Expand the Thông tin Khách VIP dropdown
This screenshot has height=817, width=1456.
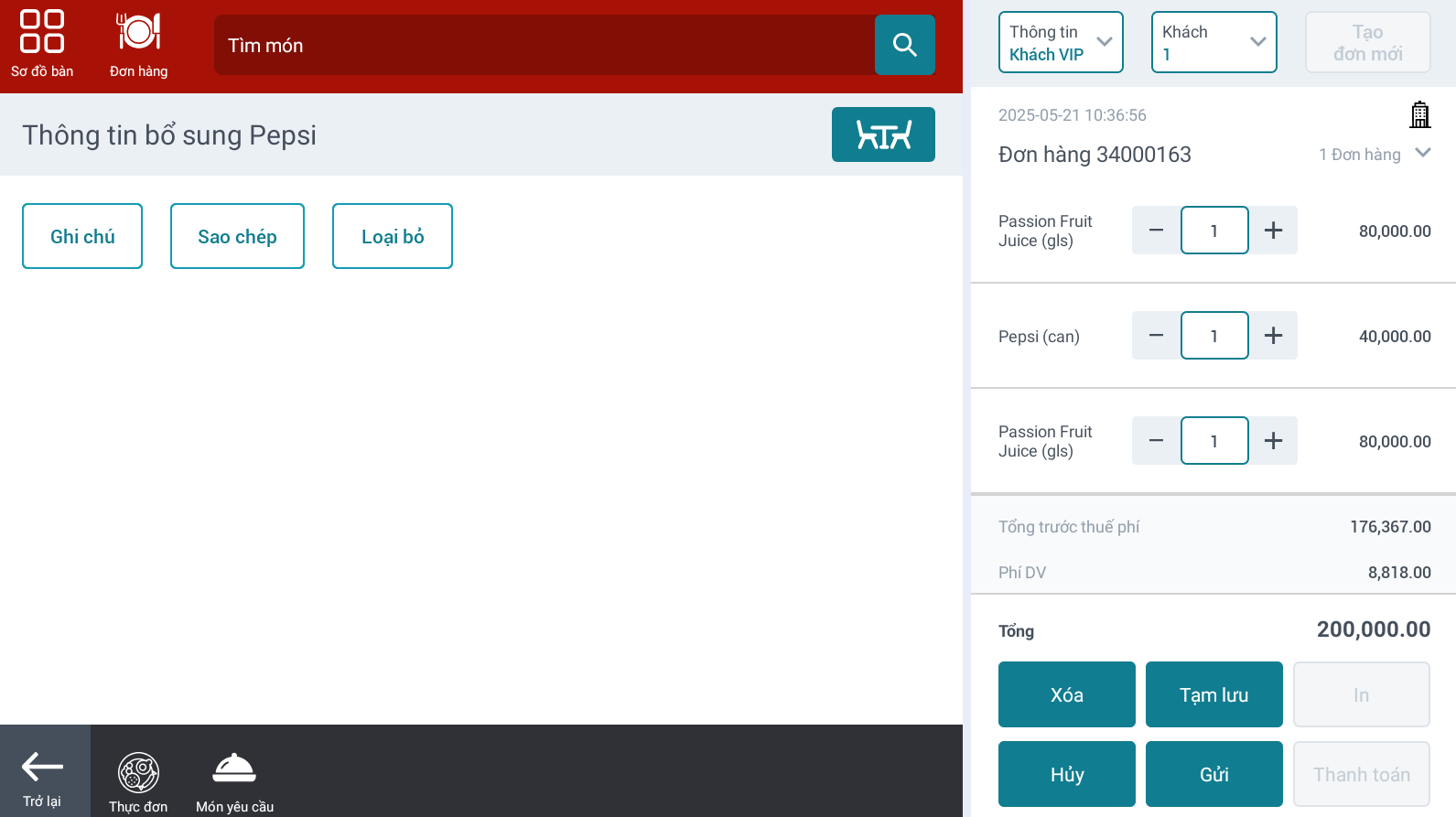(x=1061, y=42)
